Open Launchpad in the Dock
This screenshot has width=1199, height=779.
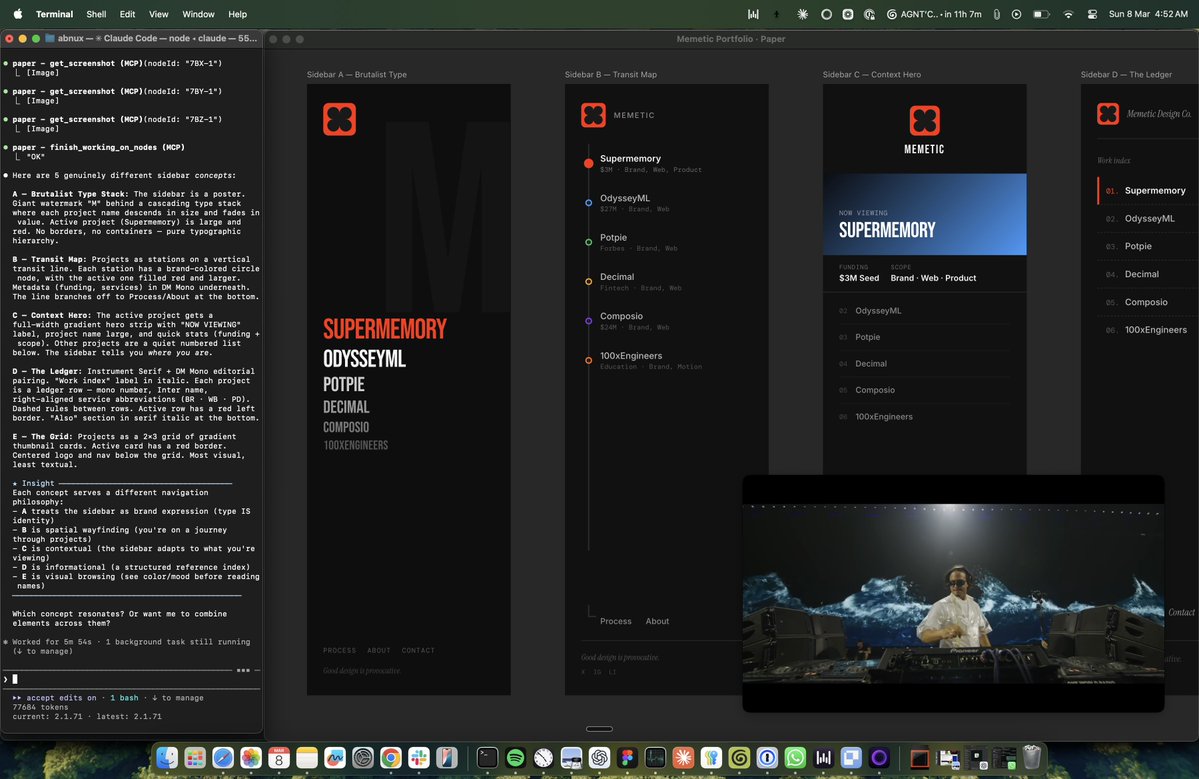[195, 758]
